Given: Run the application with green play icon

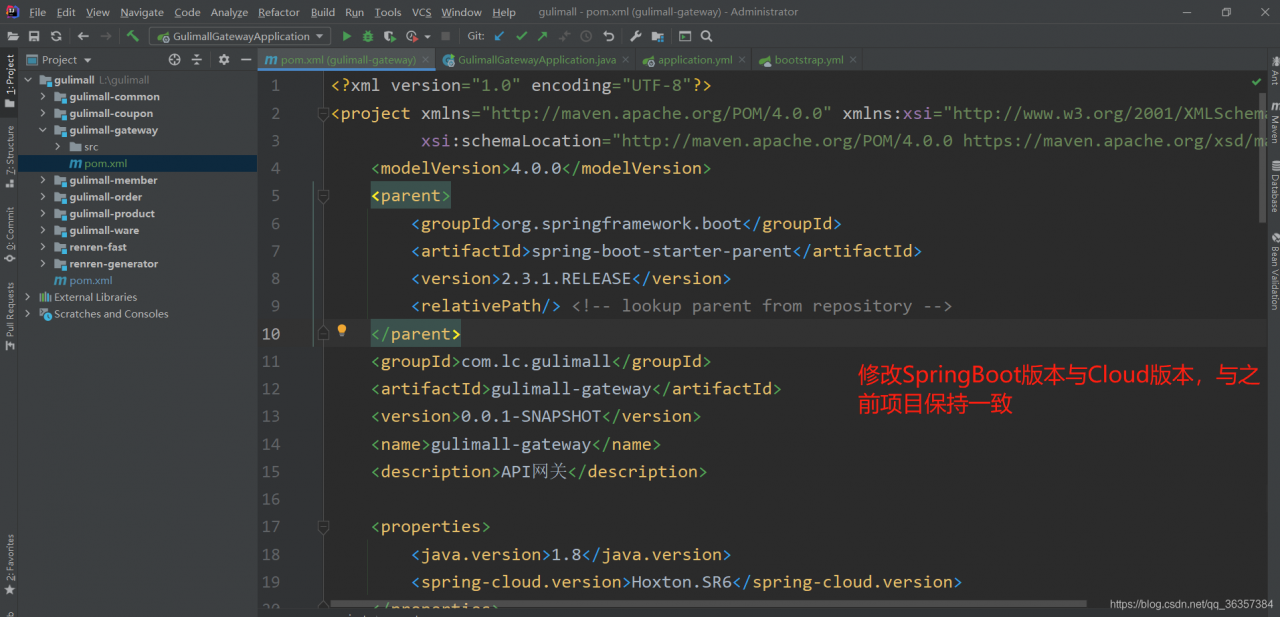Looking at the screenshot, I should (x=348, y=36).
